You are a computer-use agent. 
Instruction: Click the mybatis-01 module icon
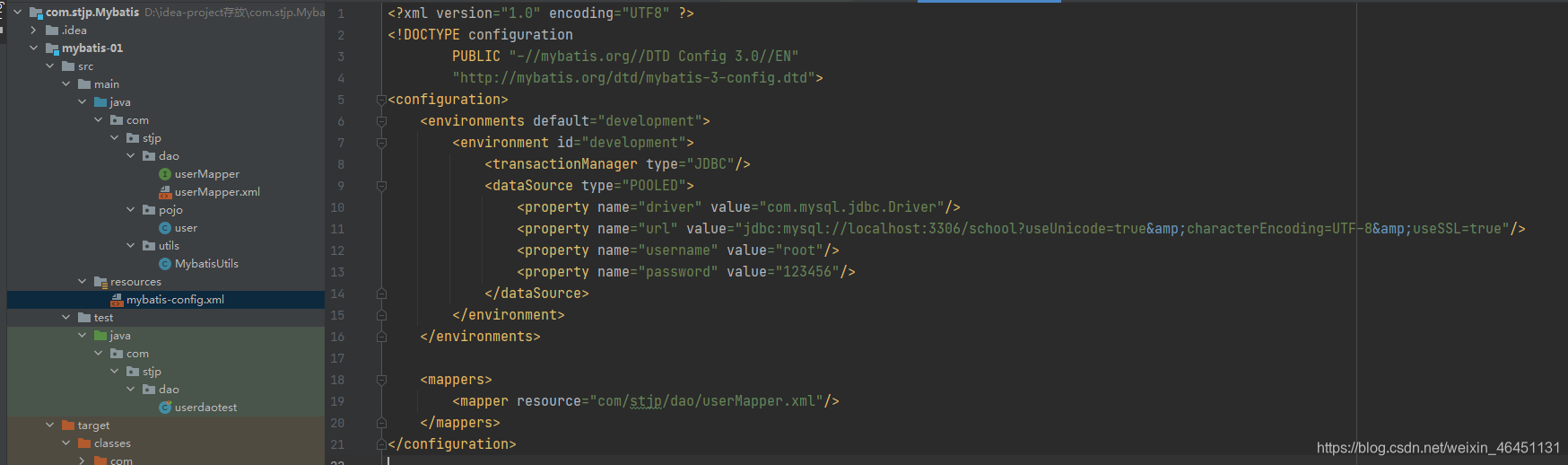pos(52,48)
